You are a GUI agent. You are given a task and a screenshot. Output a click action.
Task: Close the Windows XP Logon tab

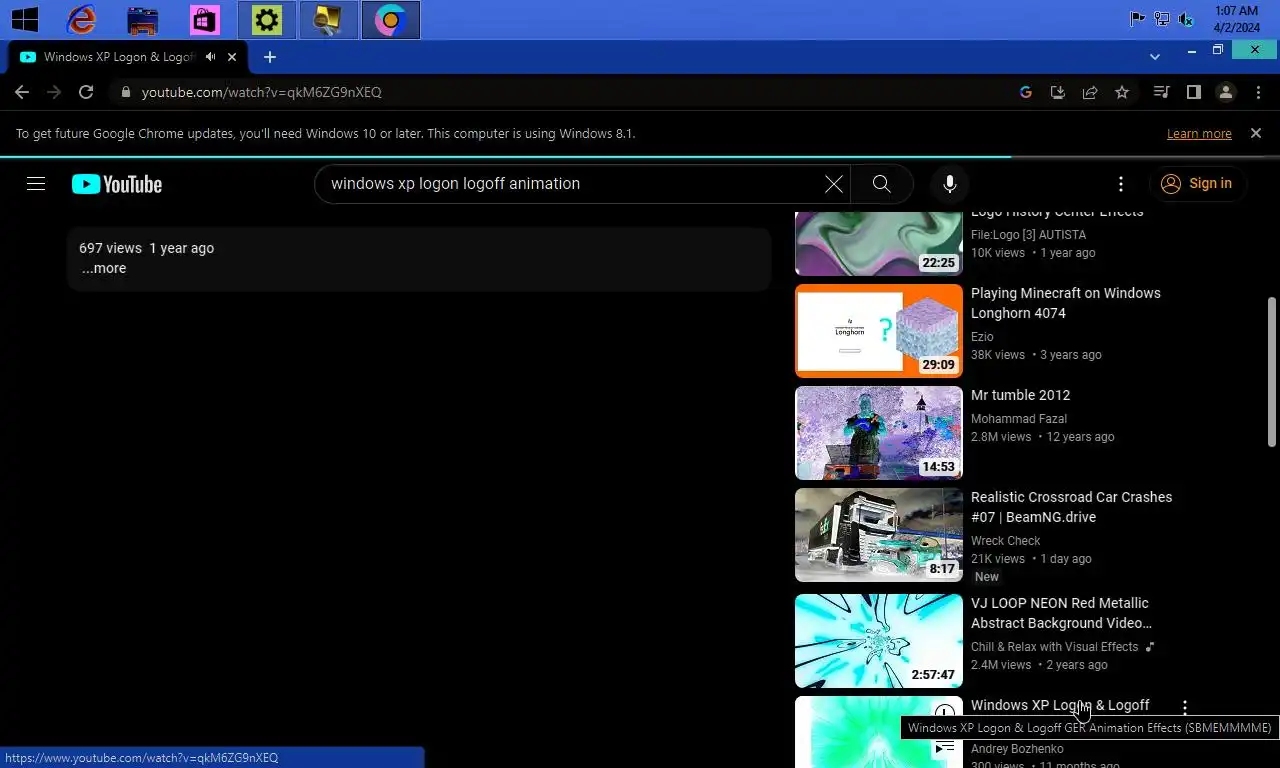pyautogui.click(x=232, y=57)
